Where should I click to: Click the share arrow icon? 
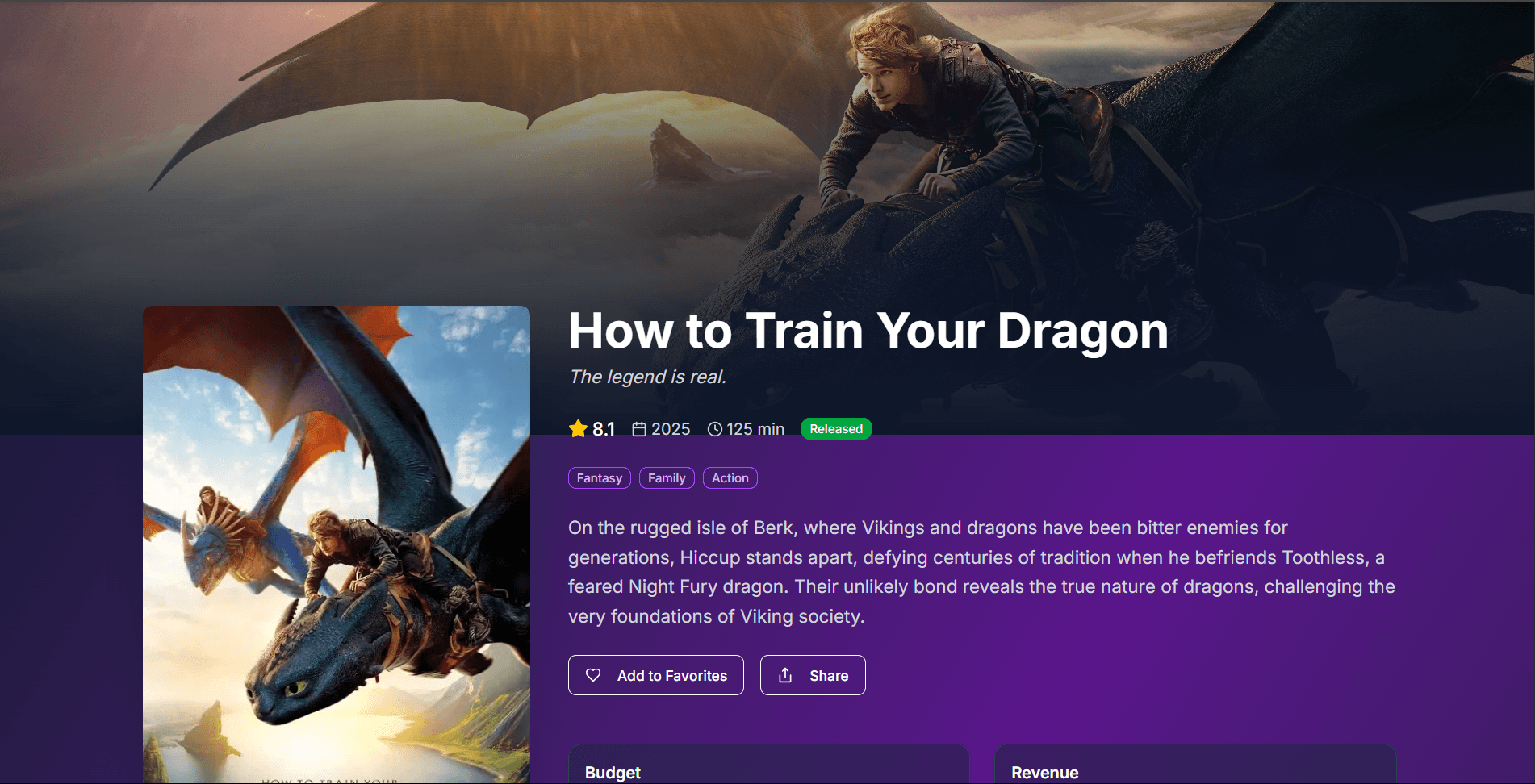coord(785,675)
